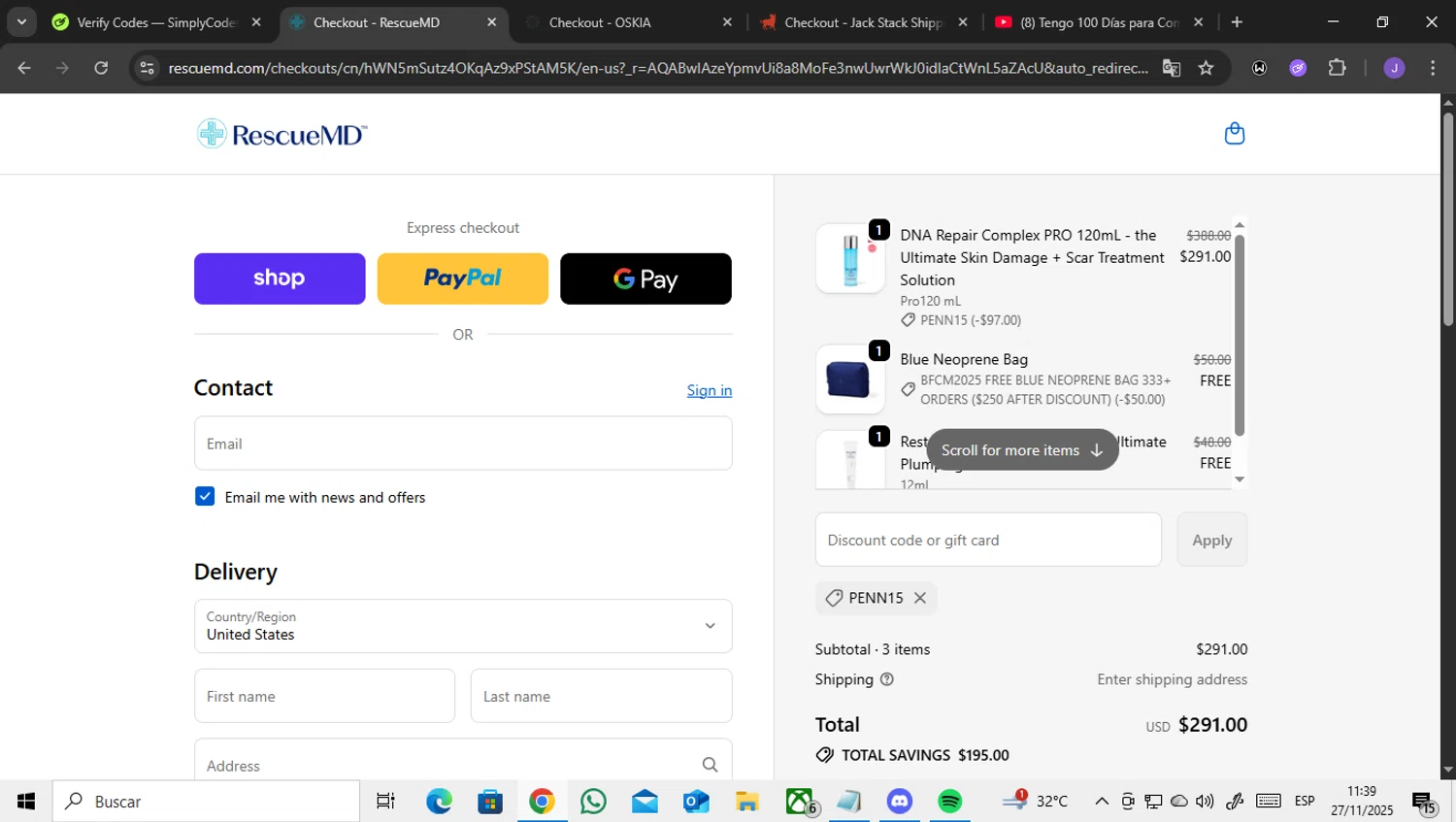This screenshot has height=822, width=1456.
Task: Open the Chrome profile avatar
Action: (1394, 68)
